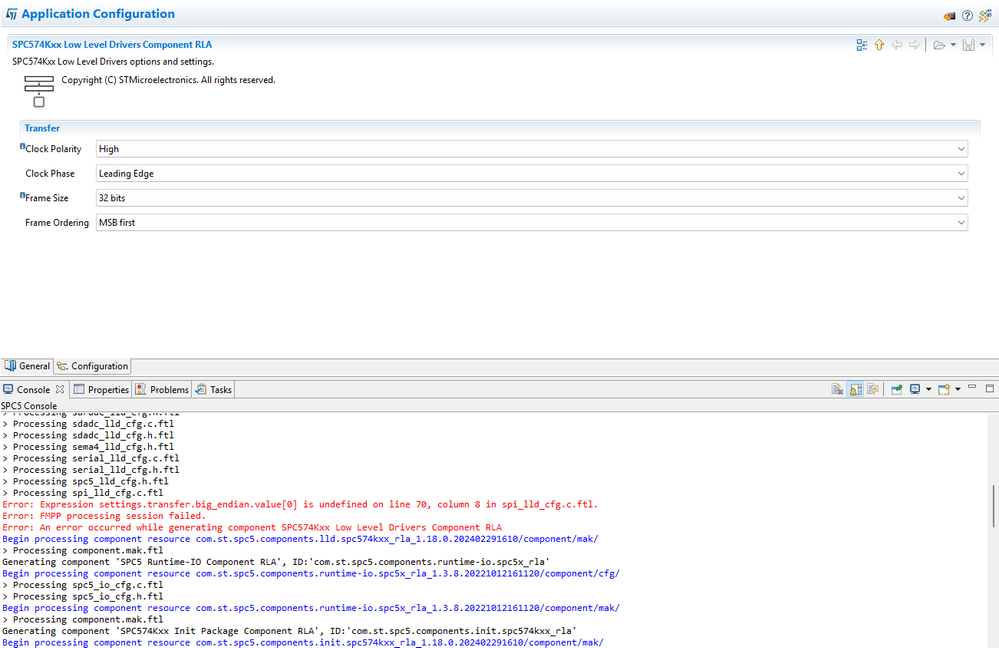Click the 'Processing serial_lld_cfg.h.ftl' console line
This screenshot has height=648, width=999.
(x=90, y=470)
